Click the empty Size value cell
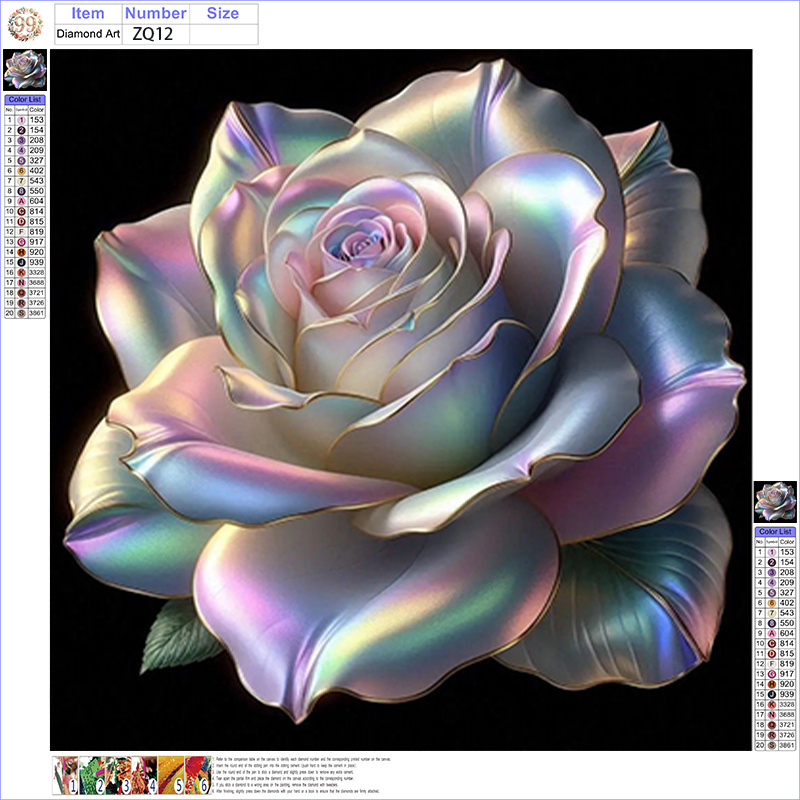Screen dimensions: 800x800 click(223, 34)
